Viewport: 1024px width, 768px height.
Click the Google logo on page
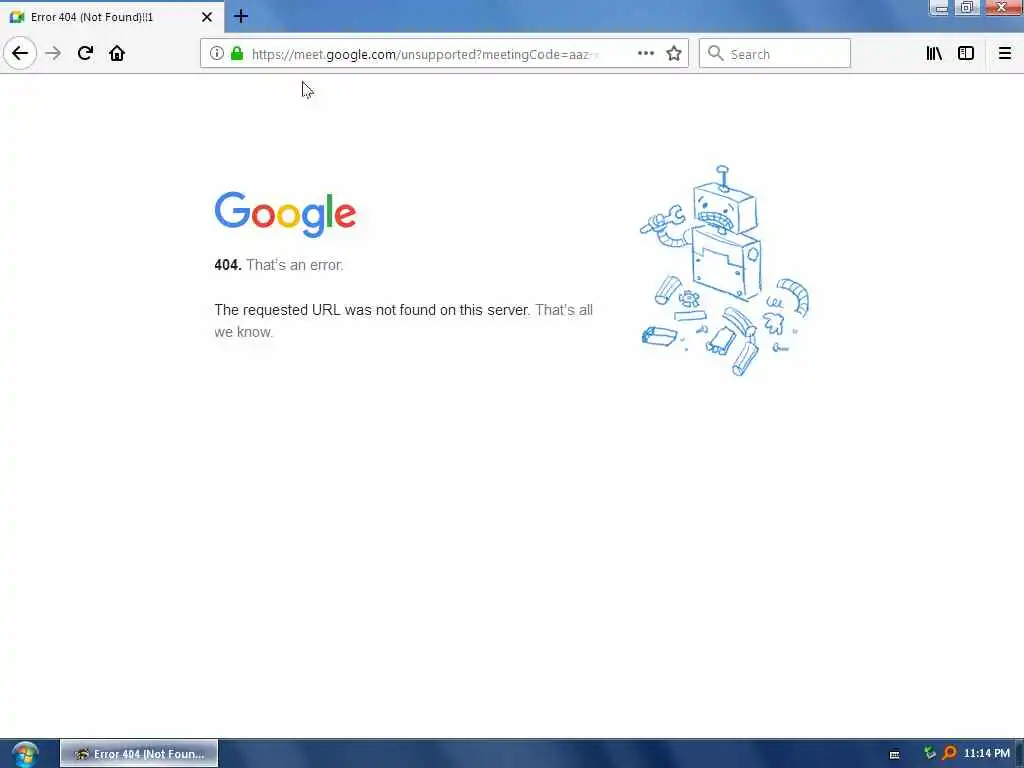click(x=285, y=214)
